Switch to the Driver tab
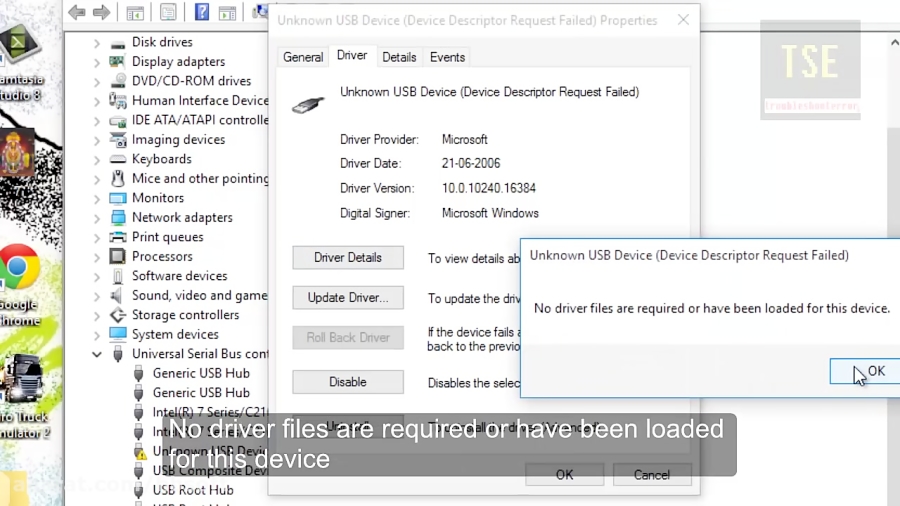The image size is (900, 506). pos(352,56)
